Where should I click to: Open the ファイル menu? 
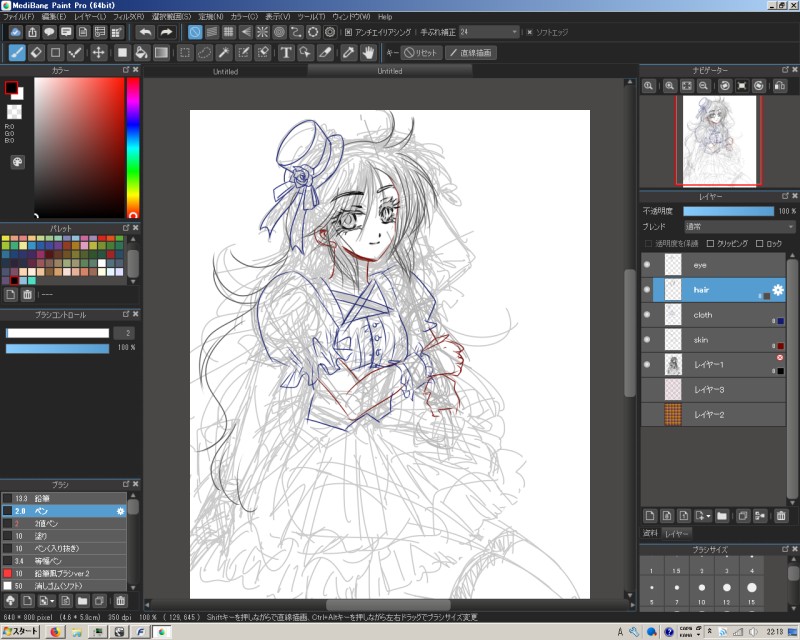coord(19,17)
